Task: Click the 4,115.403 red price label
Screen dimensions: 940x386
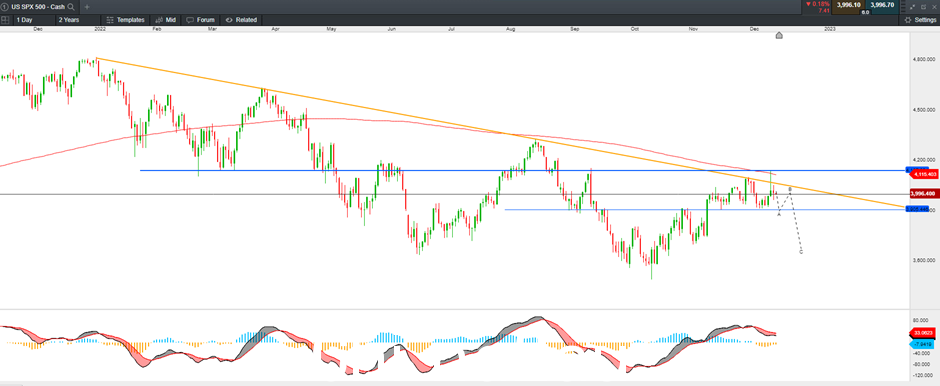Action: 924,174
